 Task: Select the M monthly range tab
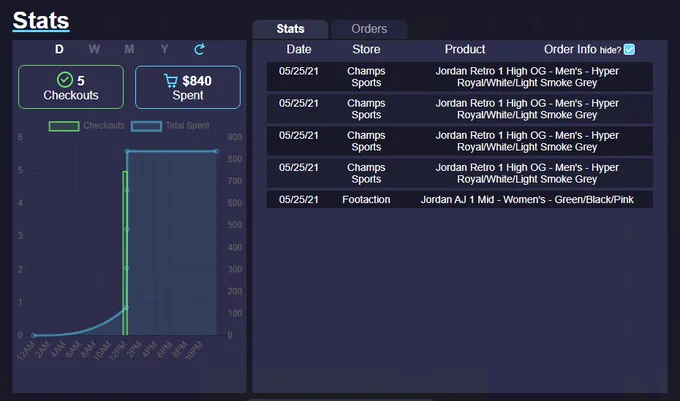pyautogui.click(x=129, y=49)
